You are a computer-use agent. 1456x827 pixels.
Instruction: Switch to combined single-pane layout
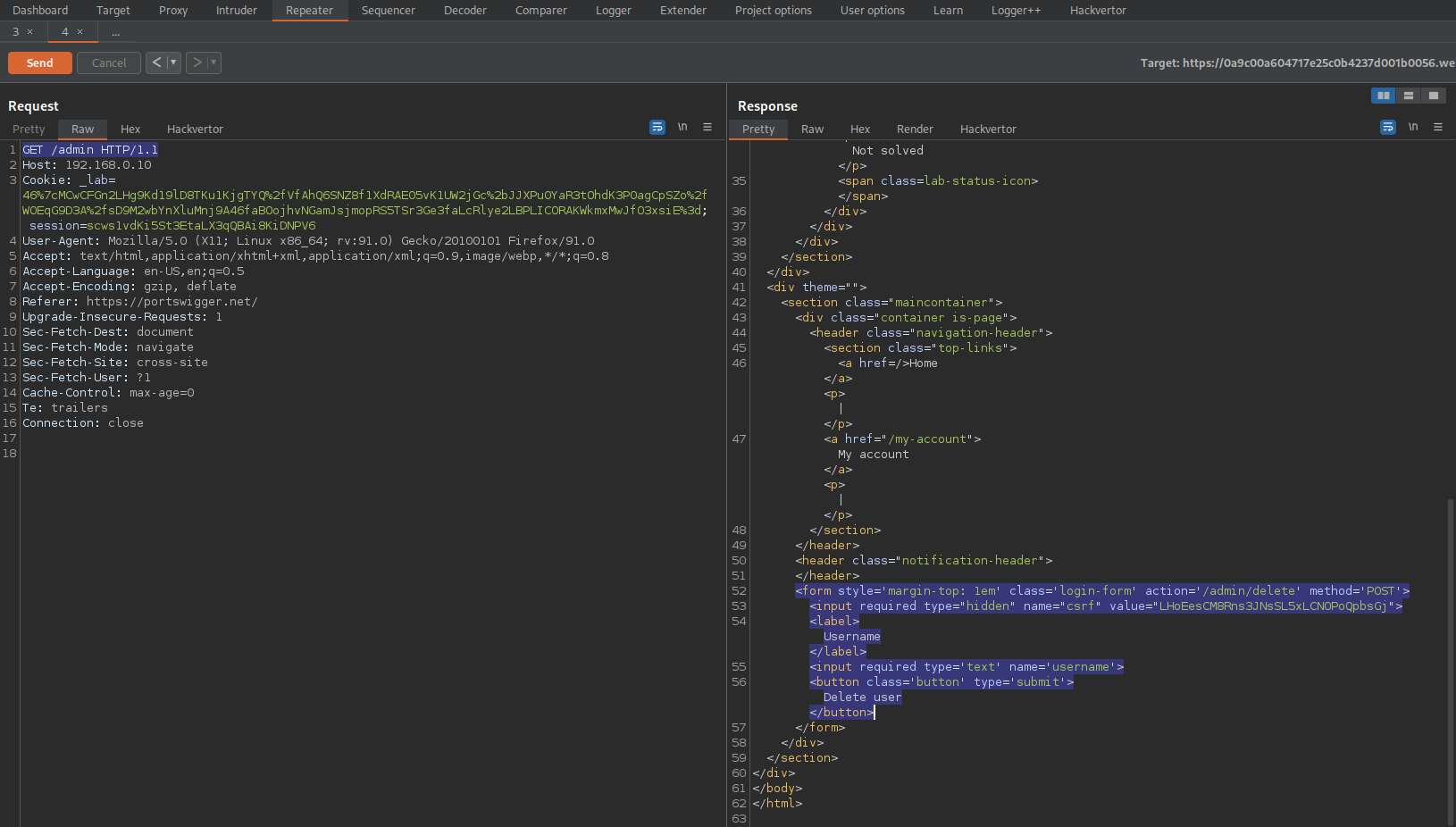(1434, 96)
